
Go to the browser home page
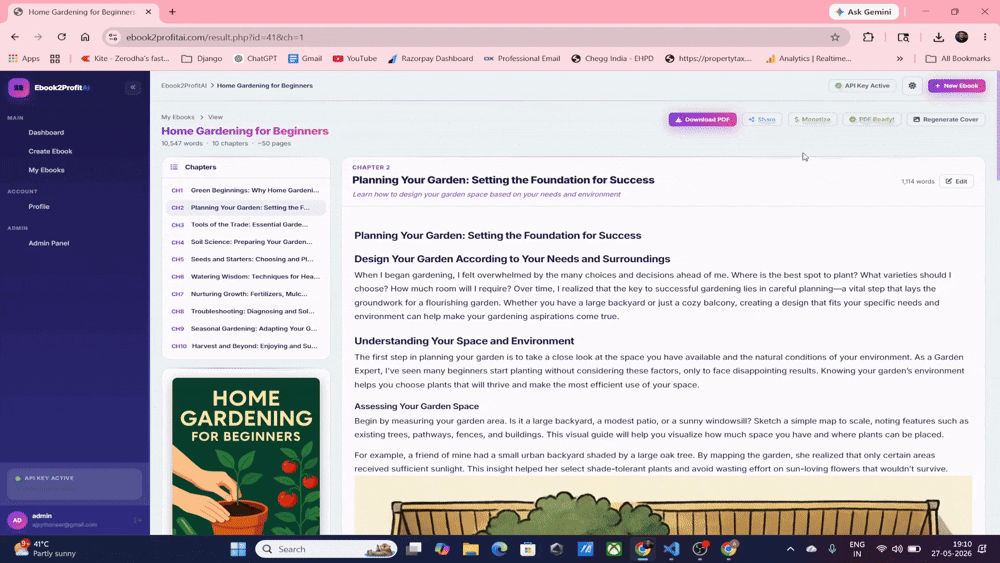pyautogui.click(x=85, y=37)
